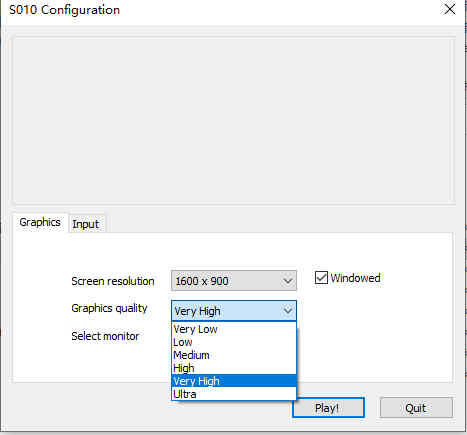Click the Windowed label text

355,278
